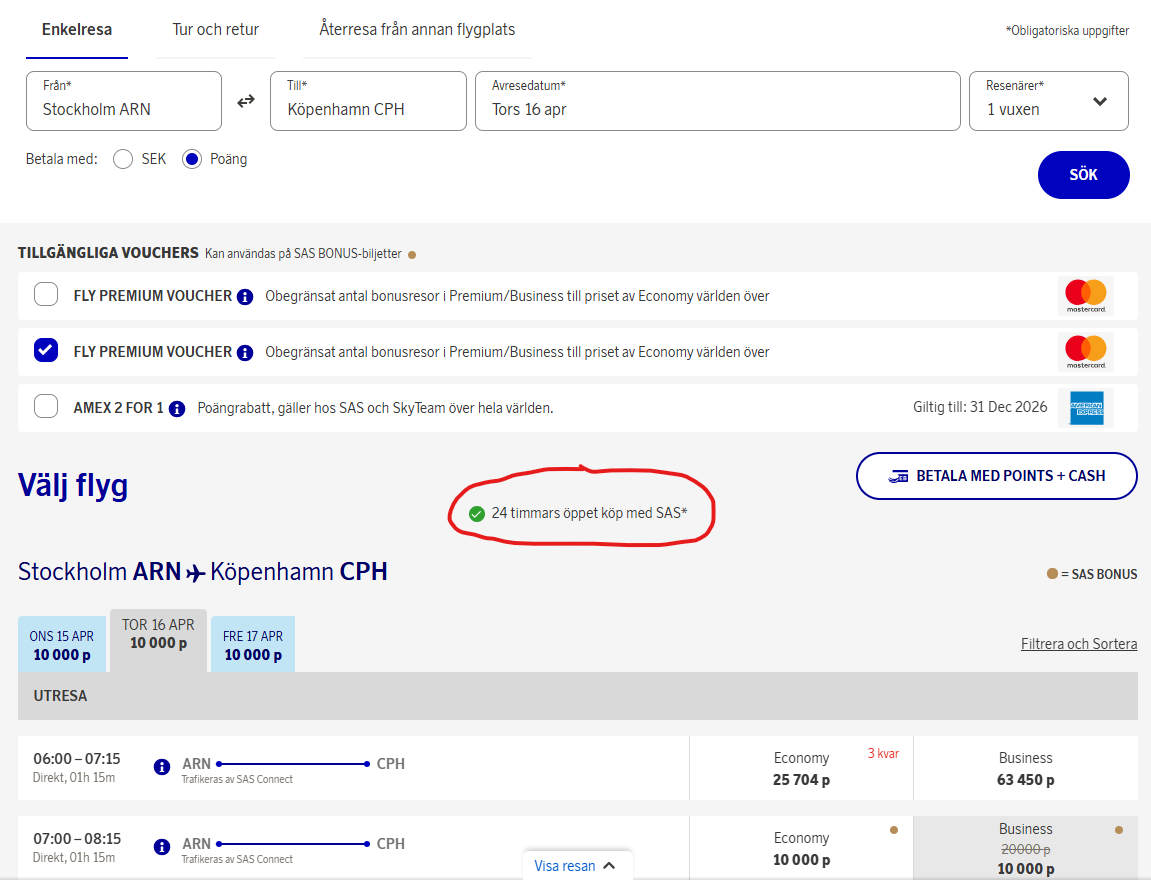Image resolution: width=1151 pixels, height=884 pixels.
Task: Click airplane icon between ARN and CPH
Action: [x=195, y=573]
